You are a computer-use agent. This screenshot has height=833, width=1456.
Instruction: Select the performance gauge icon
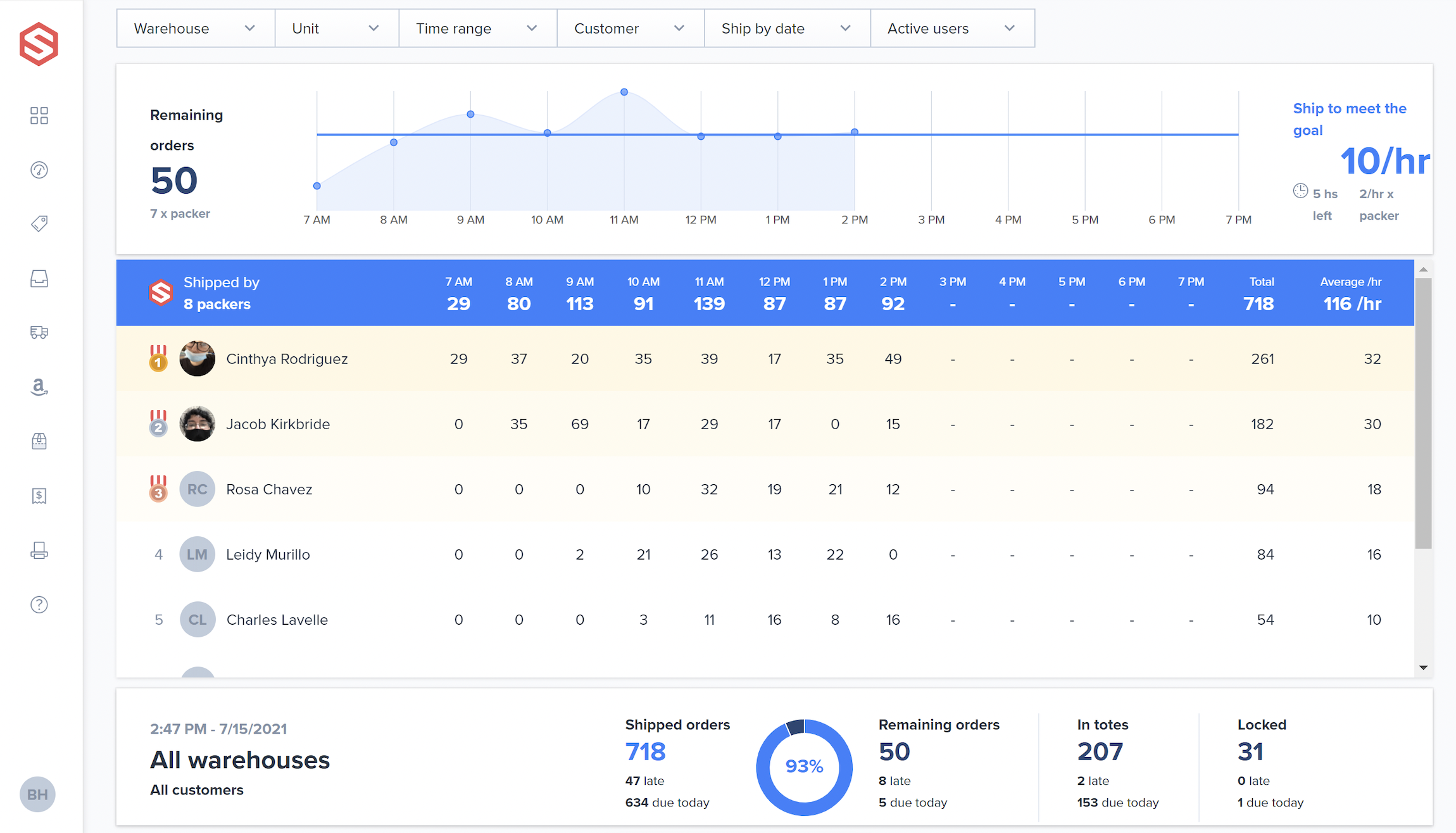[39, 170]
